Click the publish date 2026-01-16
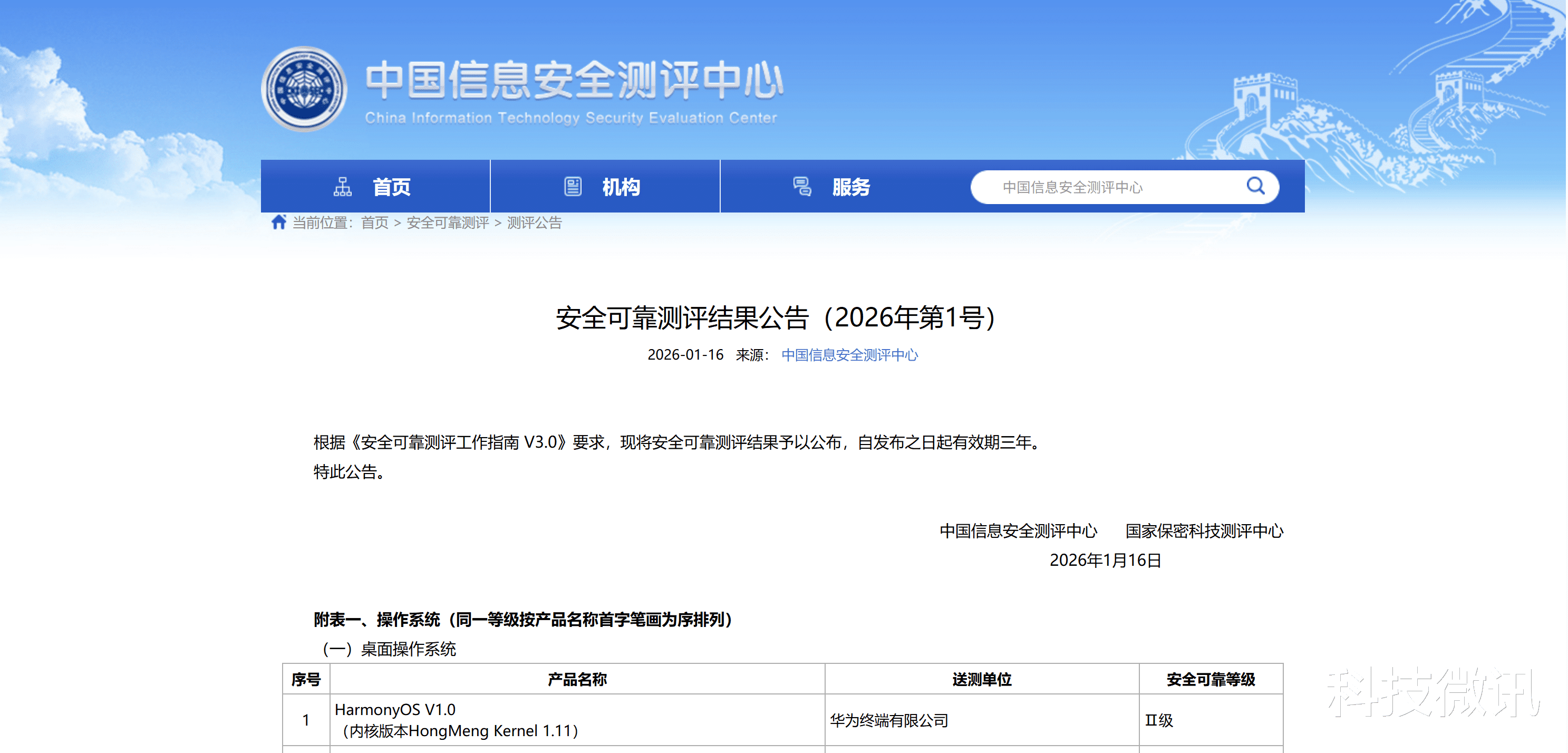The width and height of the screenshot is (1568, 753). pos(685,355)
